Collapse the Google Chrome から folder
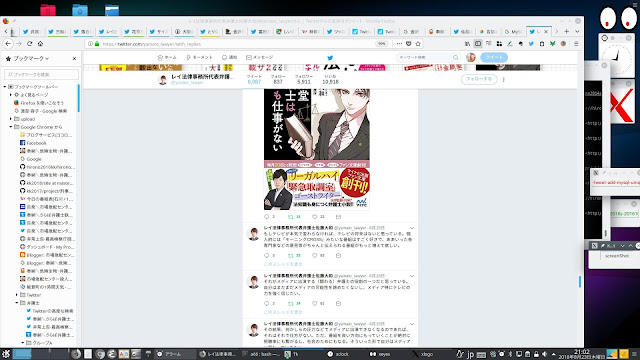This screenshot has width=640, height=360. 11,127
